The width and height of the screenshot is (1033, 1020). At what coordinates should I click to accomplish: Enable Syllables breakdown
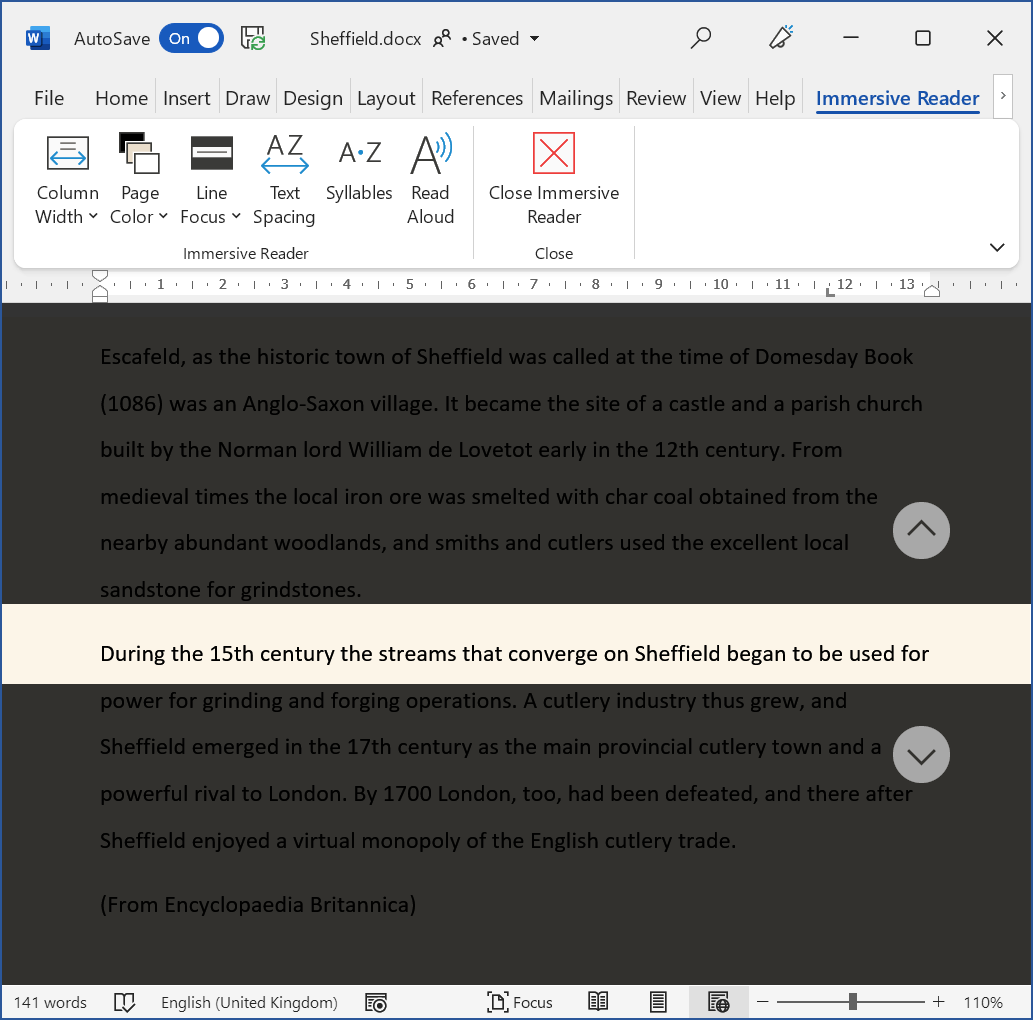pyautogui.click(x=359, y=178)
